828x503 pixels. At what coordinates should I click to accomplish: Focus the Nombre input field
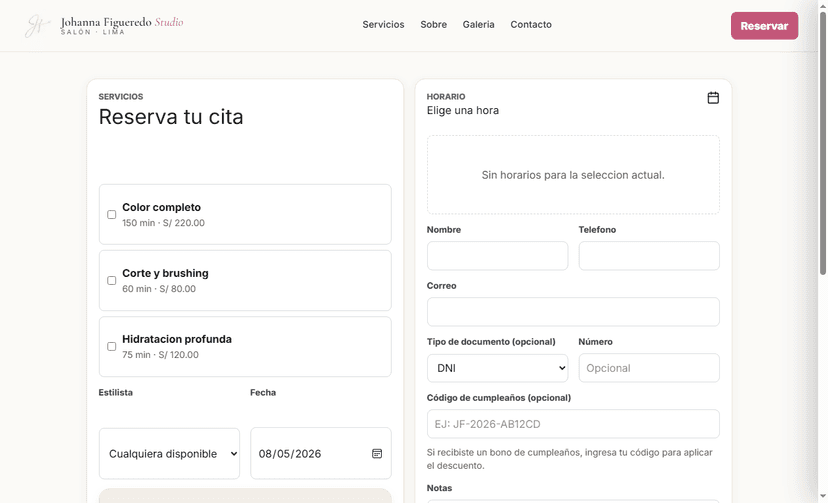[497, 256]
